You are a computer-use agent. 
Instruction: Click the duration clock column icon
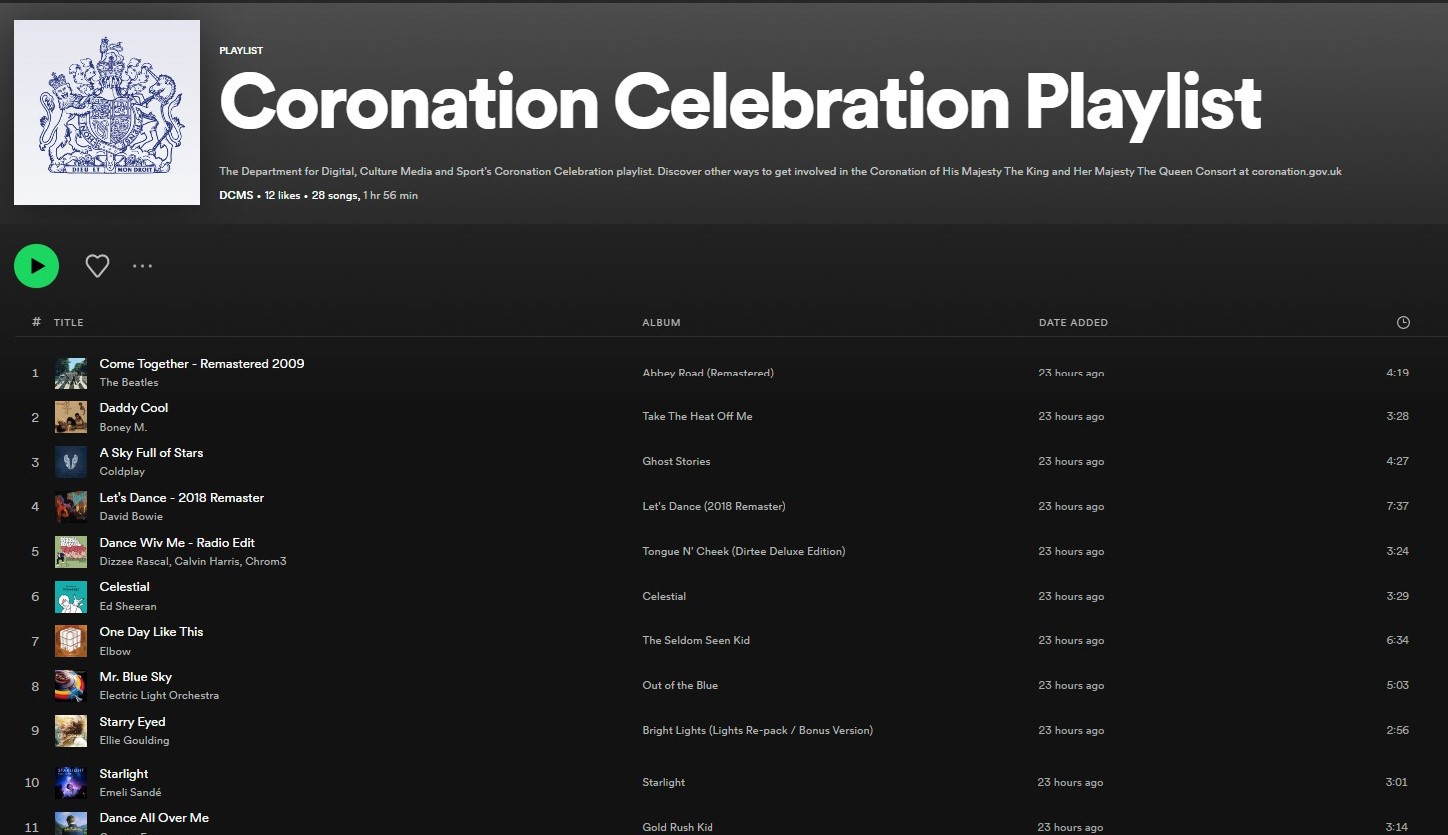1403,322
